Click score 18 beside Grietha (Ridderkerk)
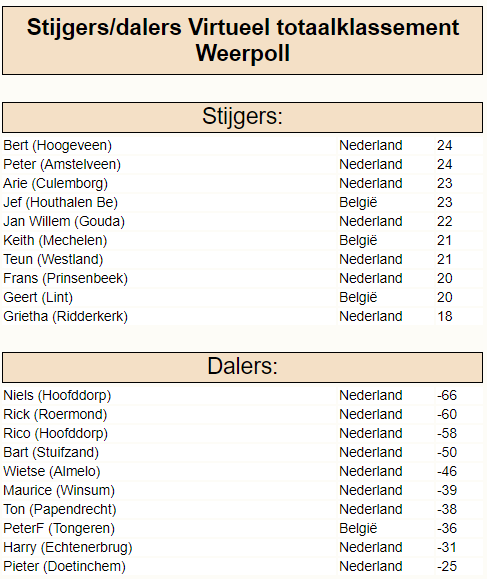Viewport: 487px width, 579px height. click(445, 316)
